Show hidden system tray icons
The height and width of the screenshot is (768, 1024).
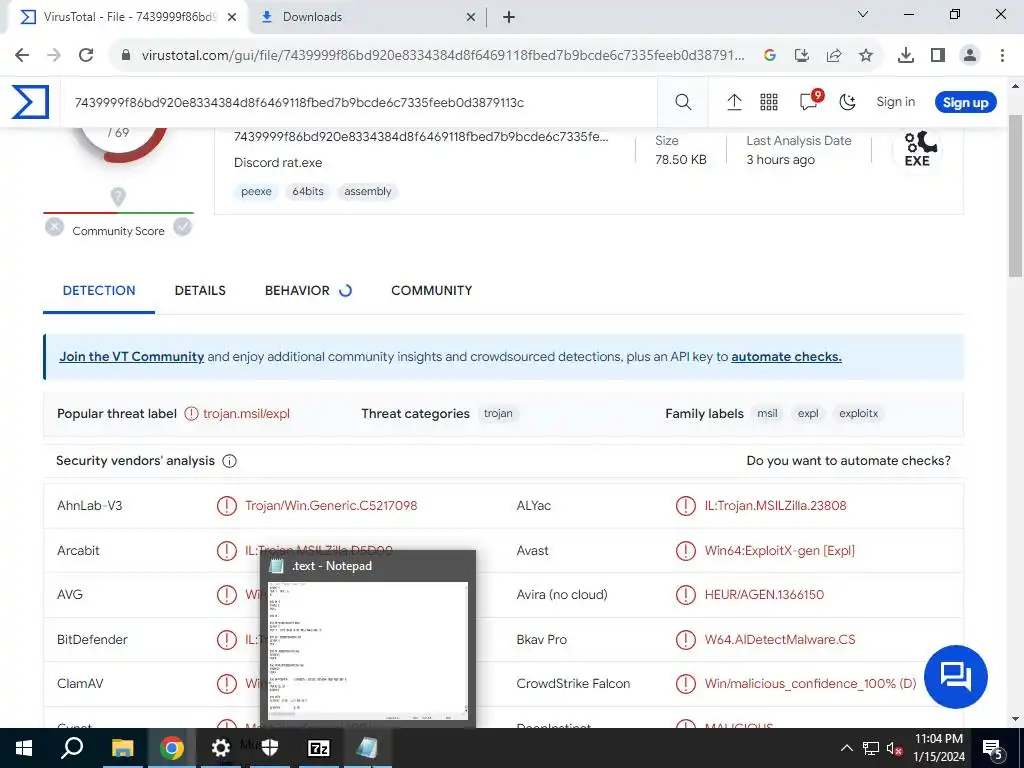pyautogui.click(x=846, y=748)
